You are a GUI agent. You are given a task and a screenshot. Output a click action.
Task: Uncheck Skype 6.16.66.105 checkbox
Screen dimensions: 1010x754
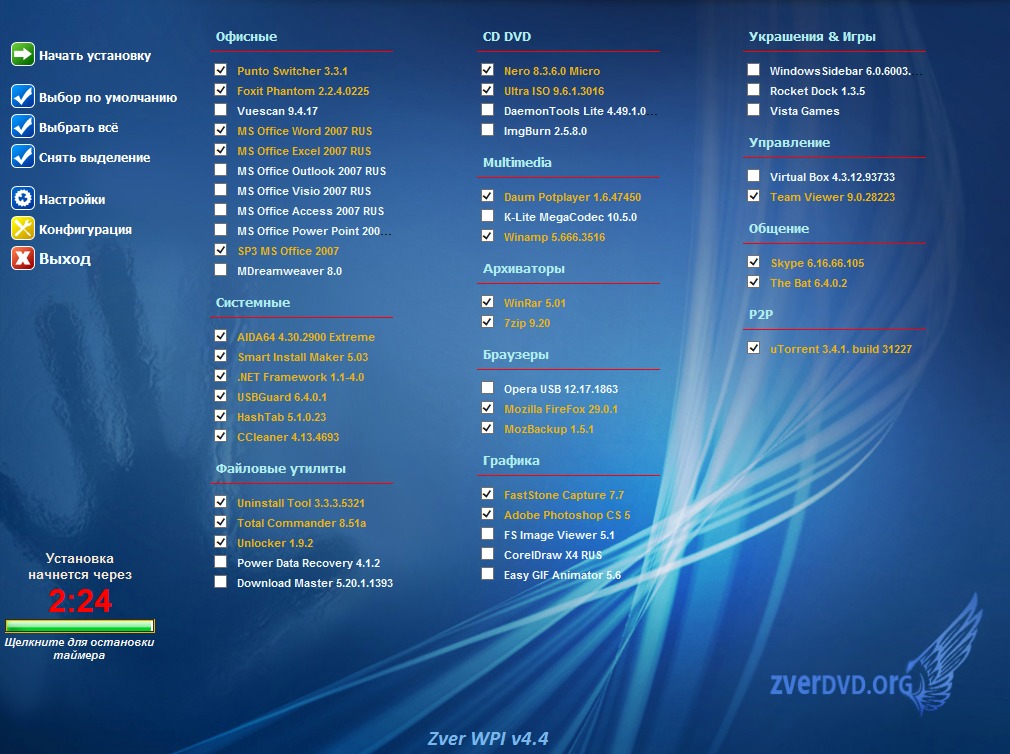click(753, 261)
